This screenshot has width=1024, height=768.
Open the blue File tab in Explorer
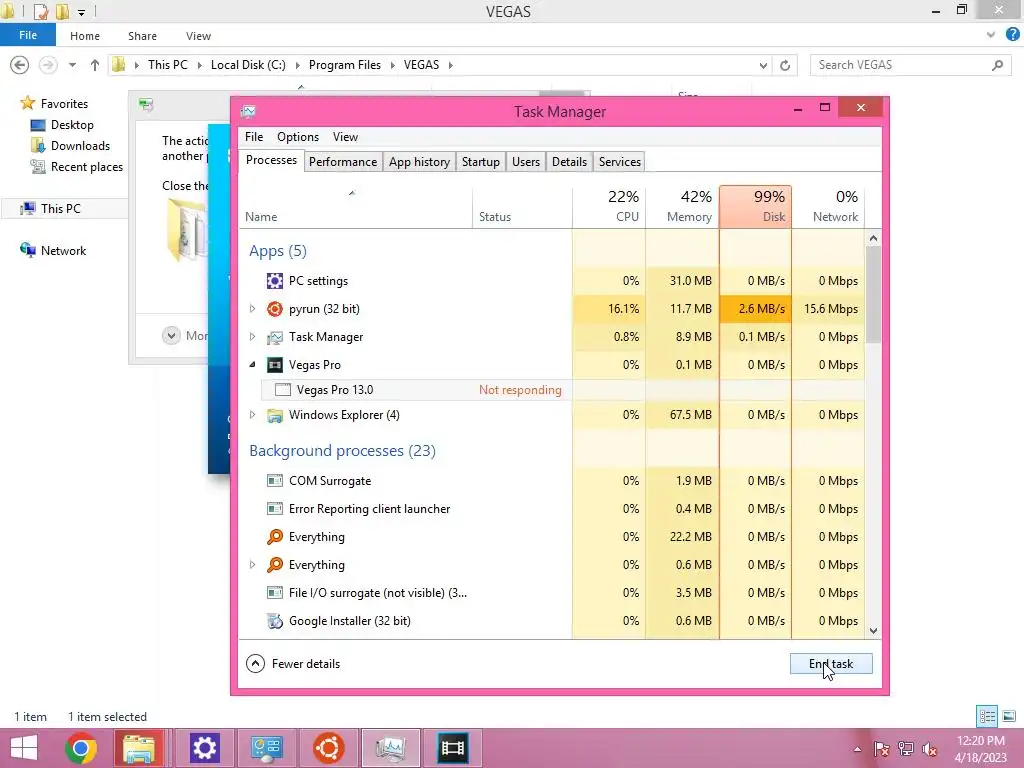tap(28, 35)
